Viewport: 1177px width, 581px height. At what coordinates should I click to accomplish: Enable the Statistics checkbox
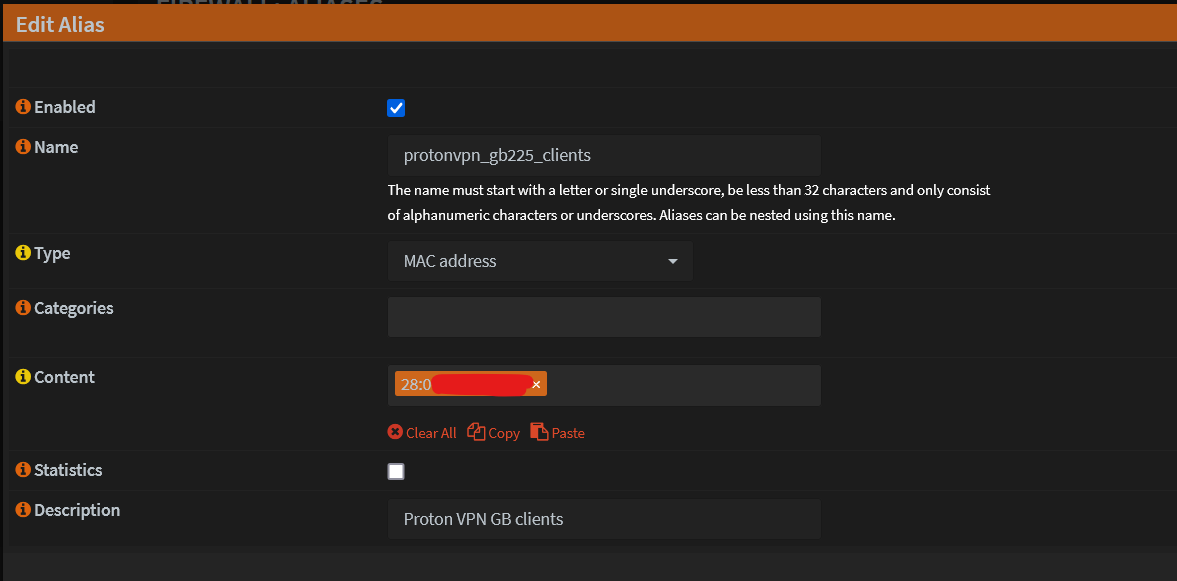click(396, 470)
